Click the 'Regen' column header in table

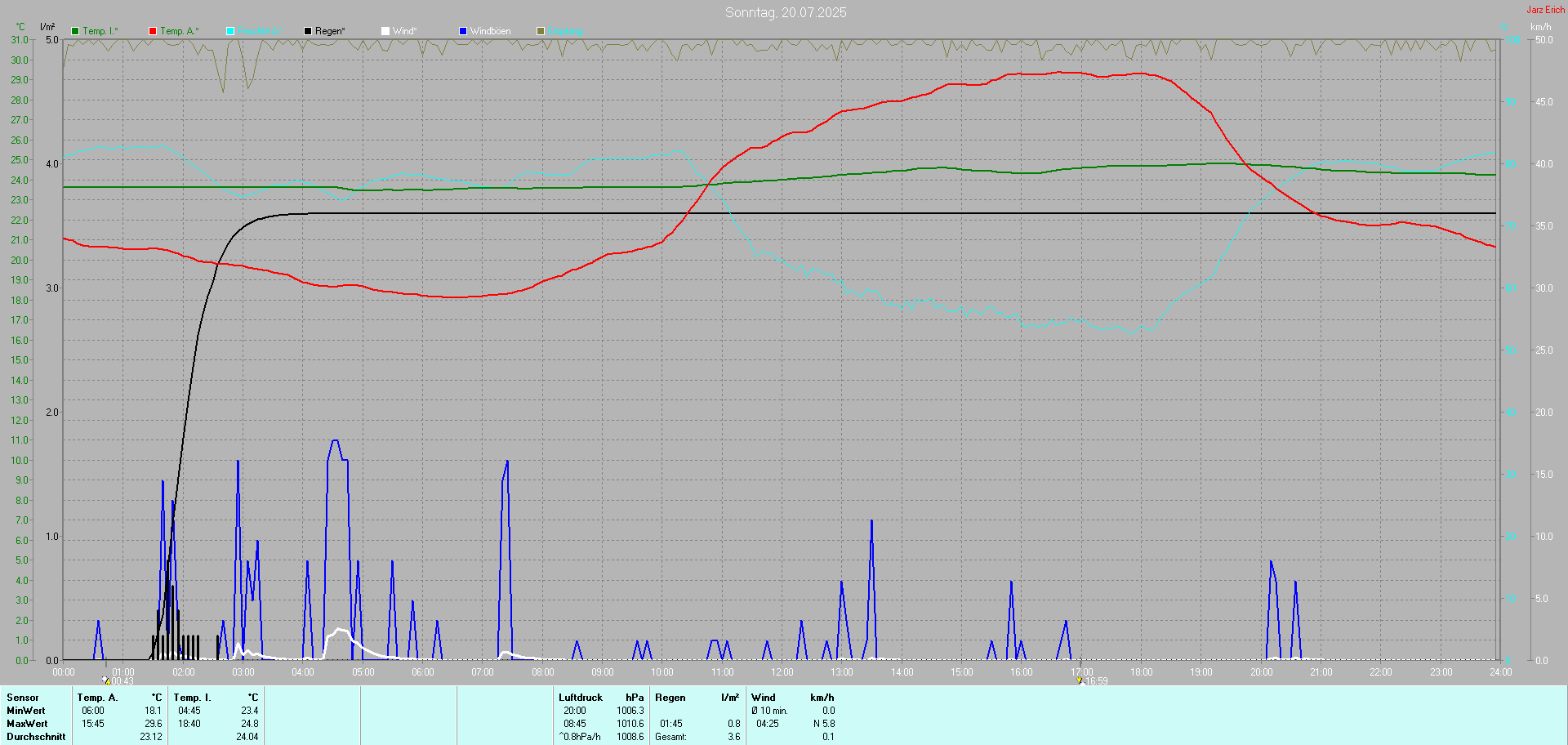pos(670,698)
